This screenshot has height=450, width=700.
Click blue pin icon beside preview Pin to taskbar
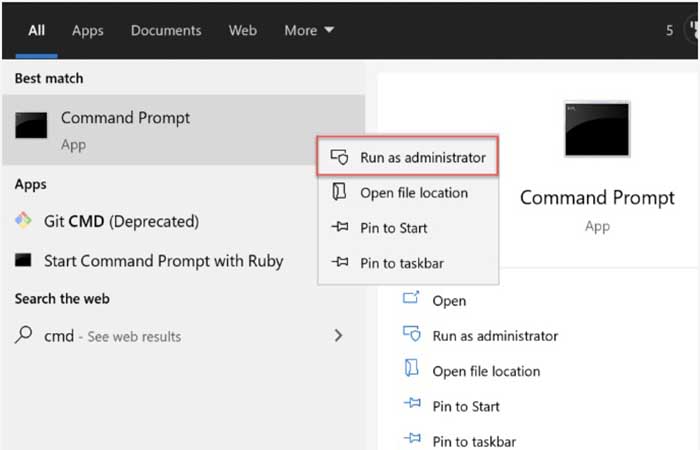coord(412,438)
